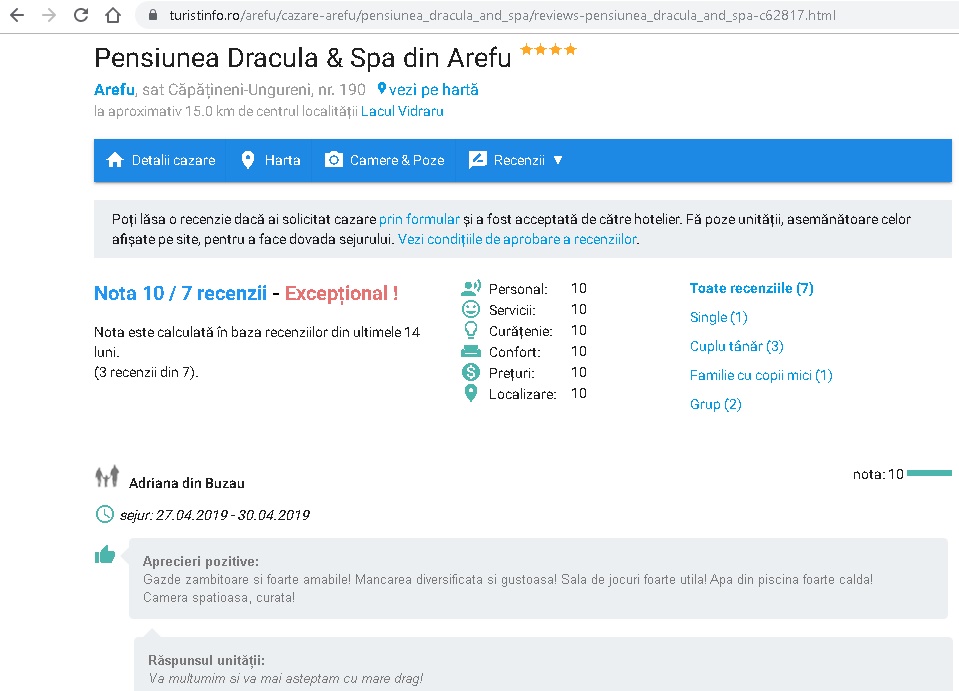Filter reviews by Cuplu tânăr (3)
This screenshot has height=691, width=959.
tap(736, 346)
